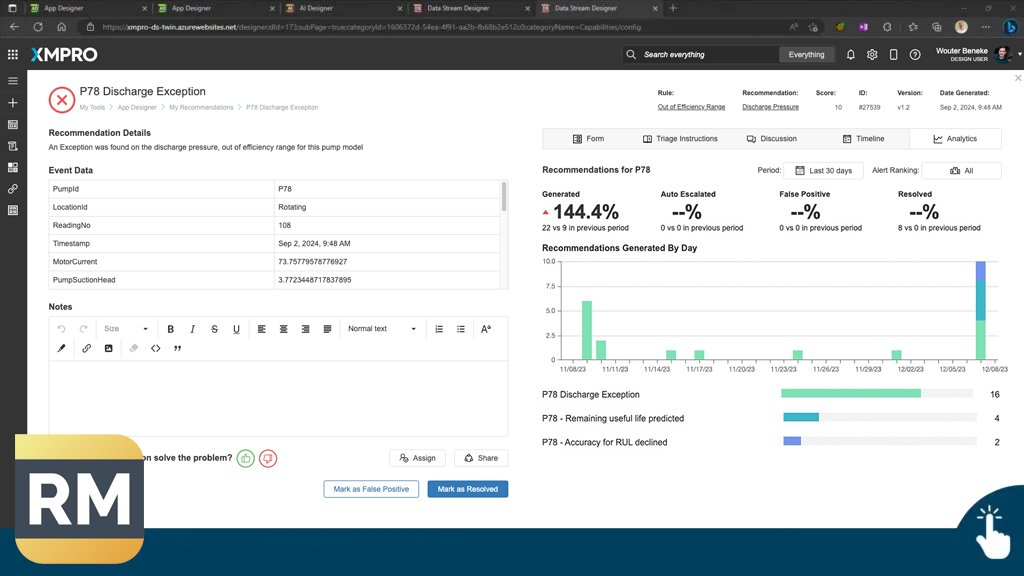The width and height of the screenshot is (1024, 576).
Task: Switch to the Timeline tab
Action: [x=863, y=139]
